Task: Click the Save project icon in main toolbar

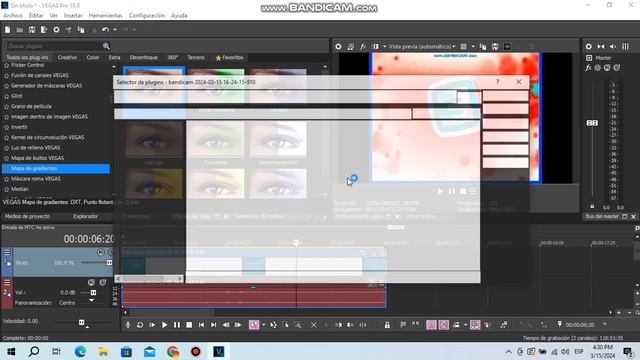Action: click(32, 30)
